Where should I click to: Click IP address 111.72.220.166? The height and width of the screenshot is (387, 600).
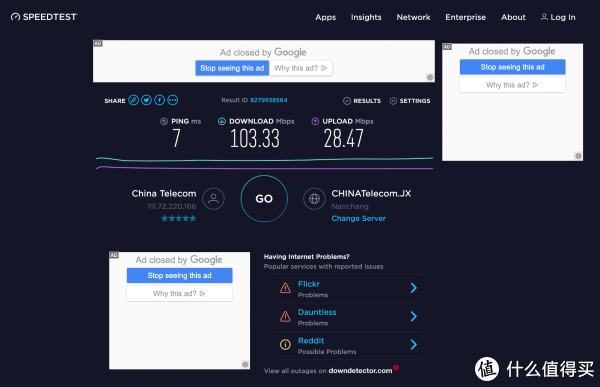point(172,206)
